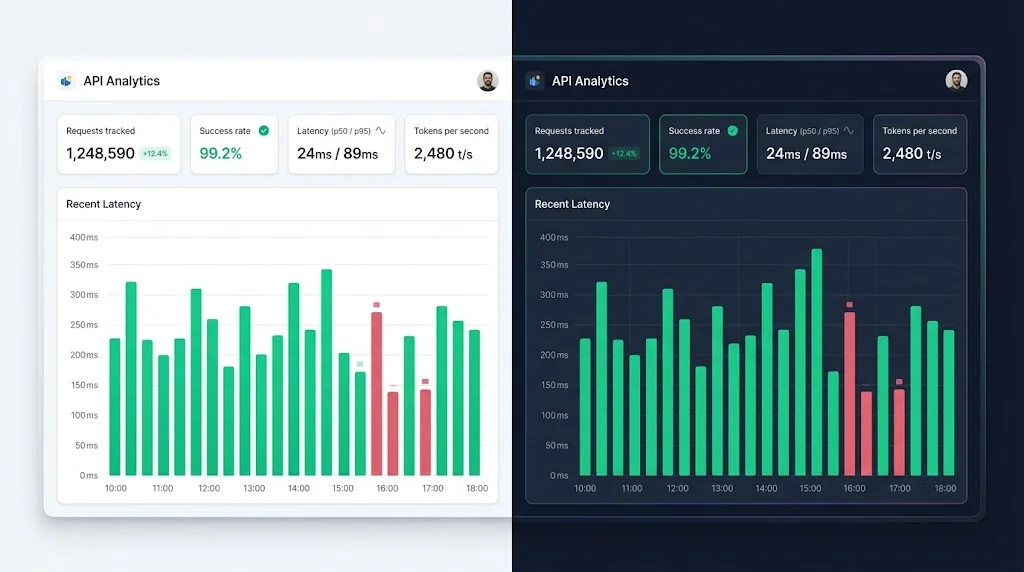Click 10:00 time label in light chart
Screen dimensions: 1024x572
coord(116,488)
